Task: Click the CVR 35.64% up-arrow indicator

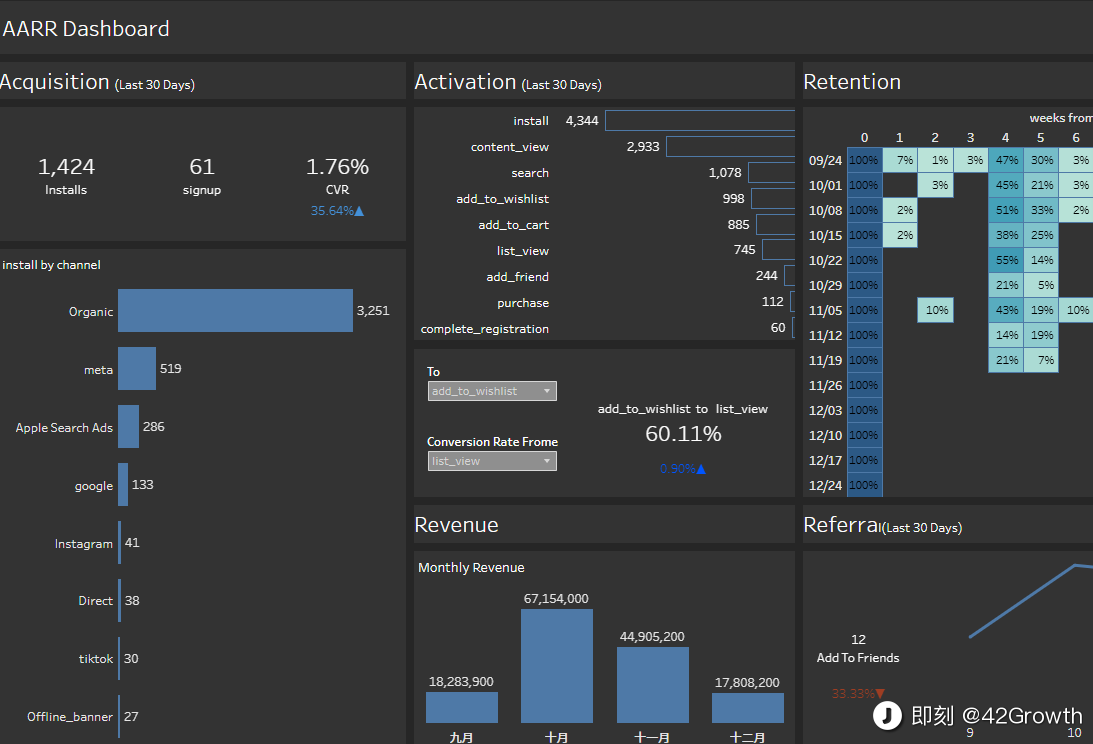Action: (358, 211)
